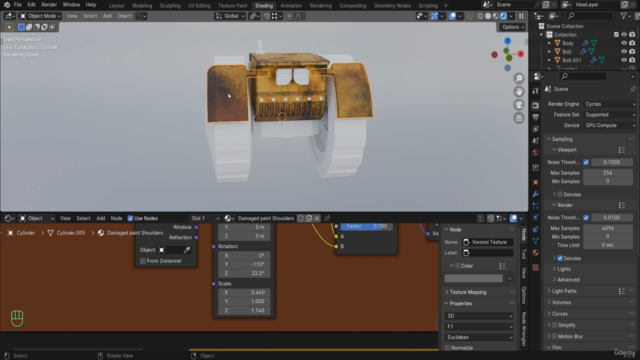Switch to UV Editing workspace tab
Viewport: 640px width, 360px height.
(199, 6)
